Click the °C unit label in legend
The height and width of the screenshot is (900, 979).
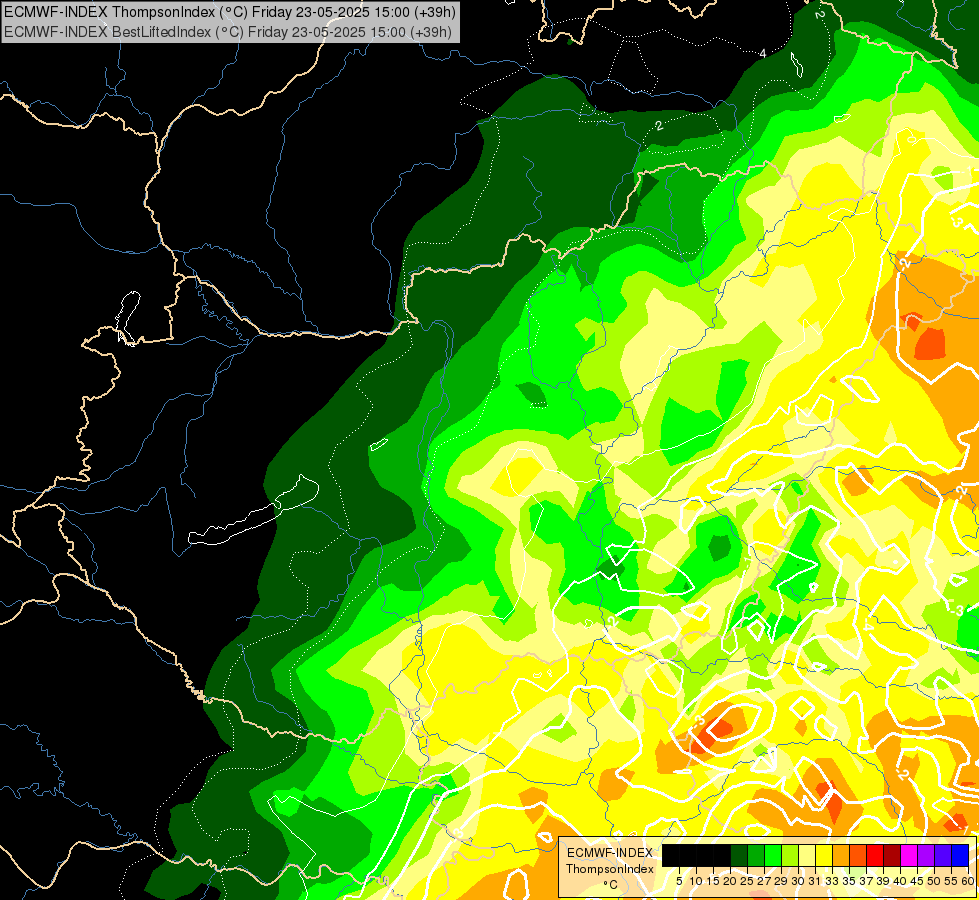610,885
